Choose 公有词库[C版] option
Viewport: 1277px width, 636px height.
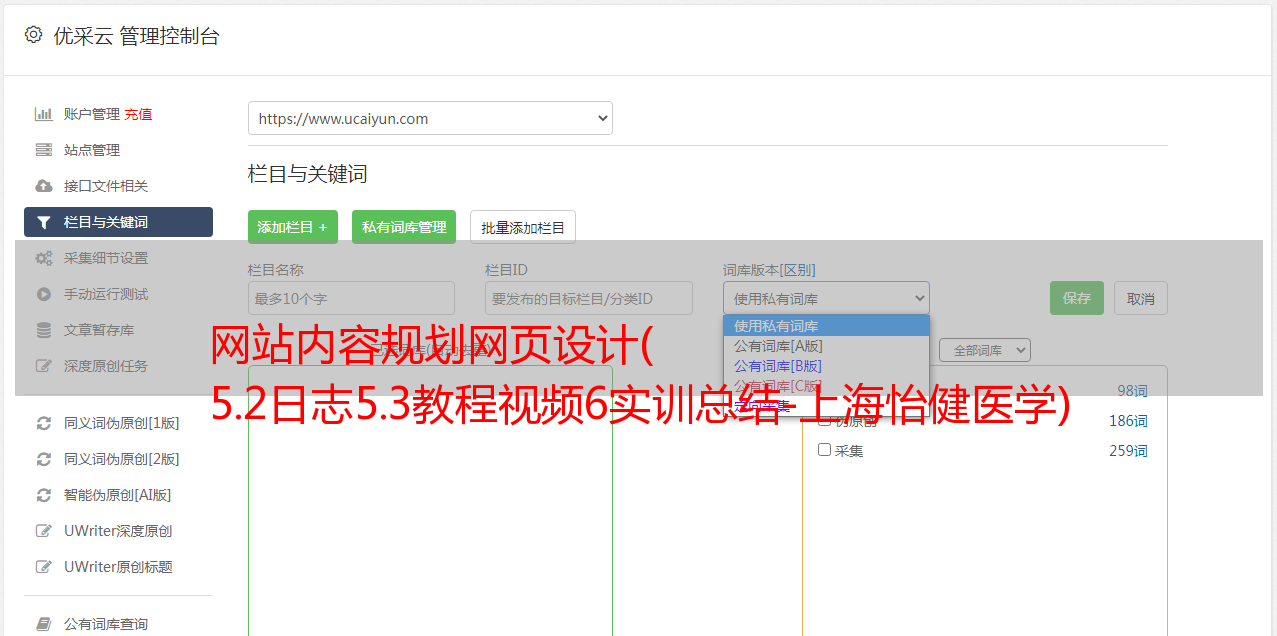coord(826,386)
